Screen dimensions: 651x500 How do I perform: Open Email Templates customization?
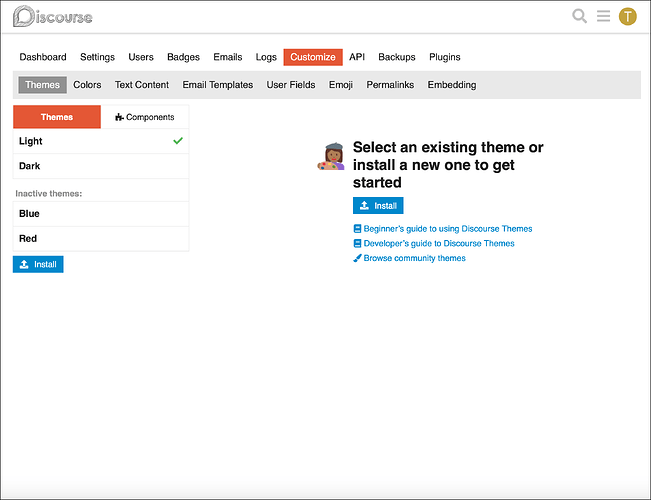(x=218, y=85)
